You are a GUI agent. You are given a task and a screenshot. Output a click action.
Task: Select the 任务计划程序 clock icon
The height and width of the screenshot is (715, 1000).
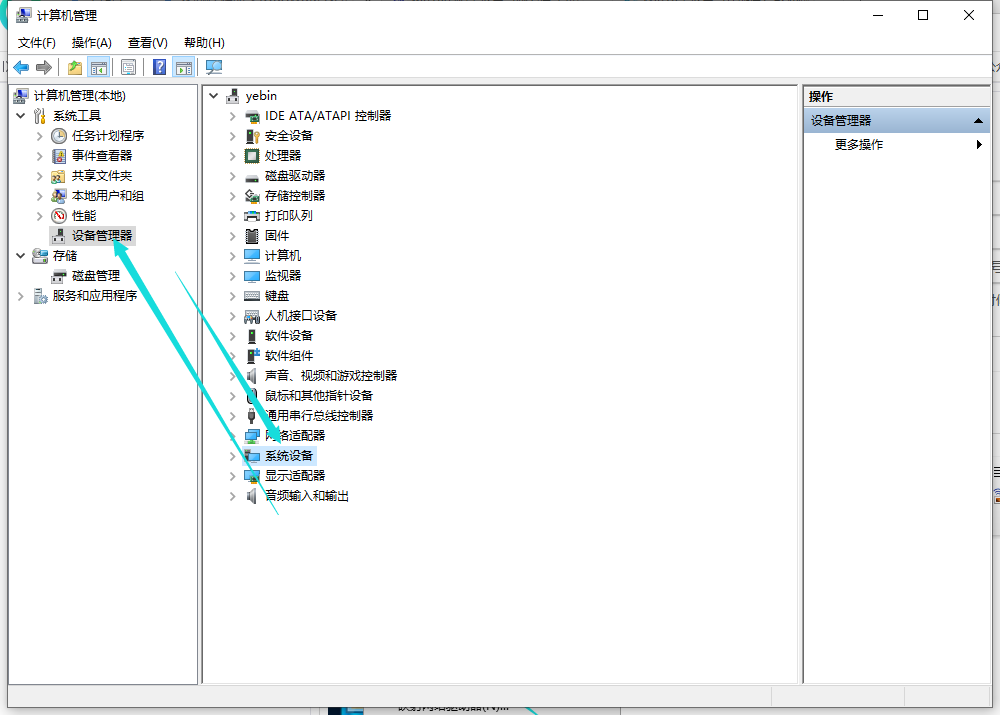[x=59, y=136]
